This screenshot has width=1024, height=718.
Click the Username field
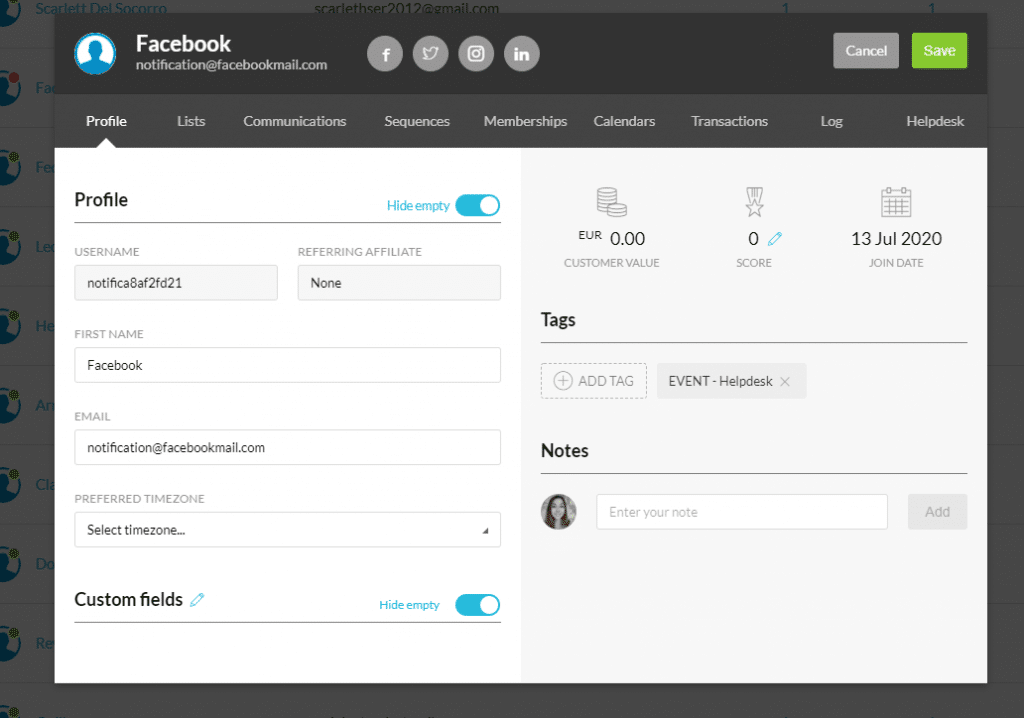(176, 283)
